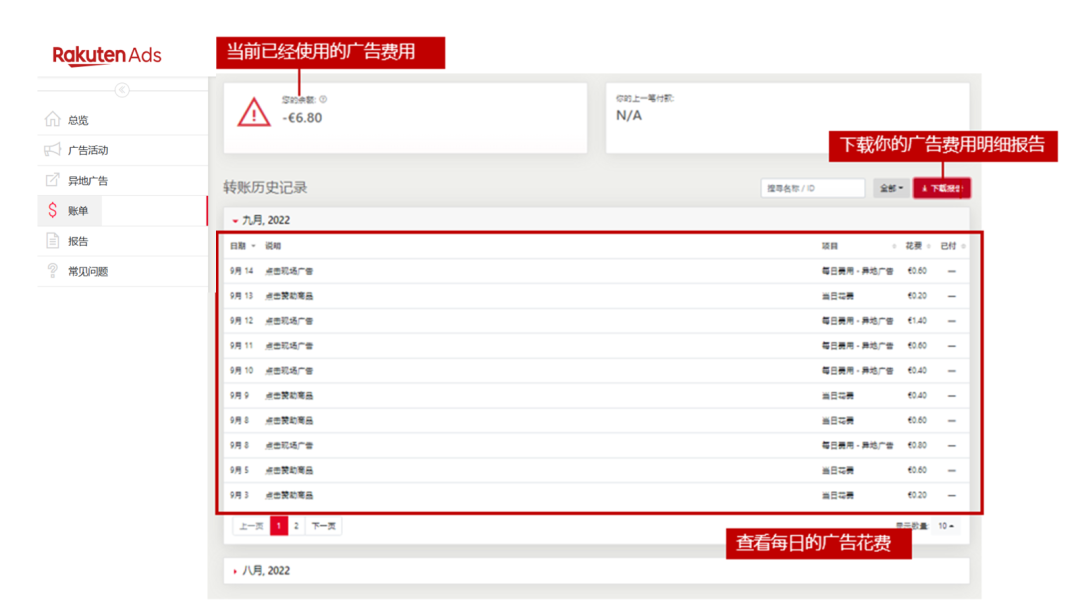Click the 9月 9 date cell
This screenshot has width=1080, height=608.
tap(239, 396)
